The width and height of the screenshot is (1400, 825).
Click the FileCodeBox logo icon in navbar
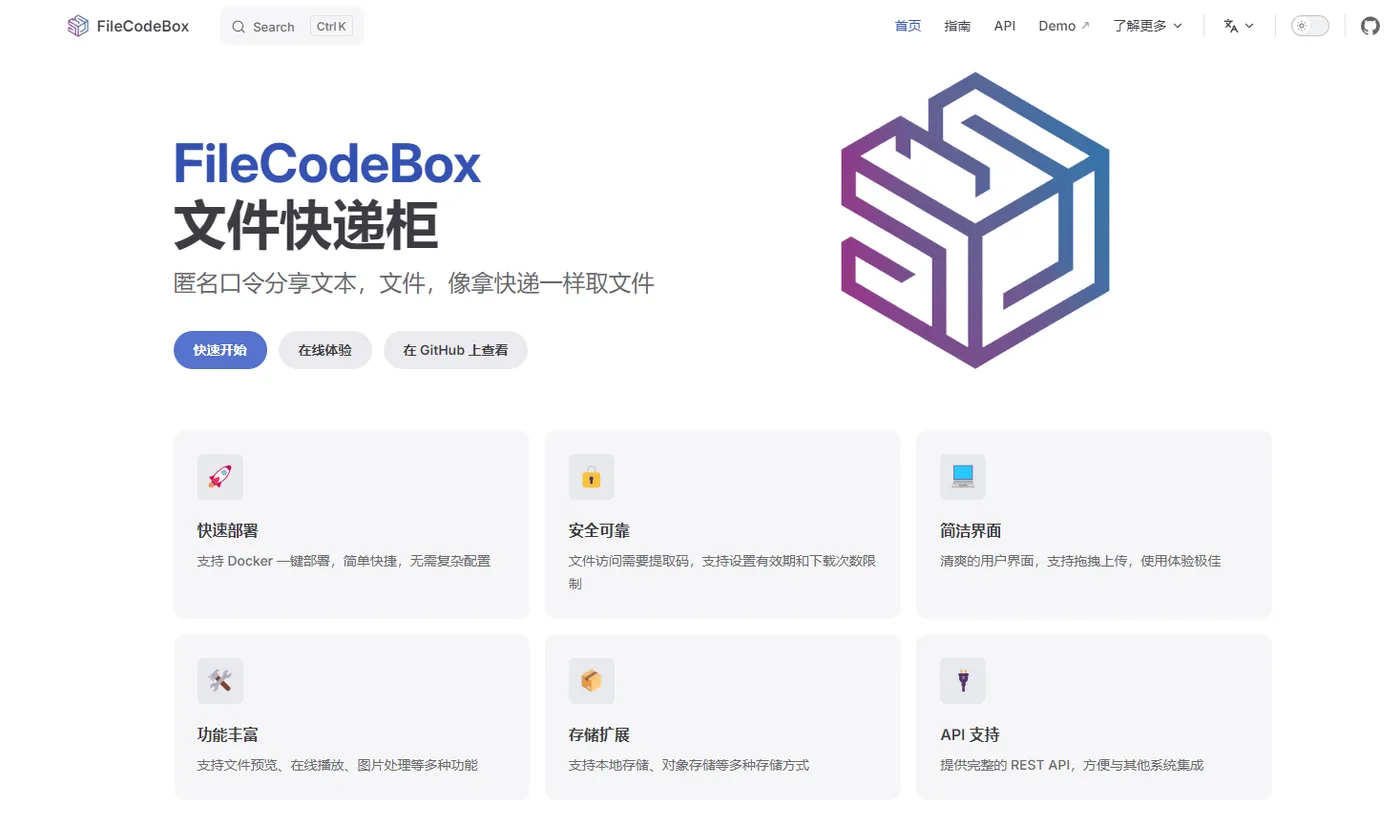[x=78, y=26]
